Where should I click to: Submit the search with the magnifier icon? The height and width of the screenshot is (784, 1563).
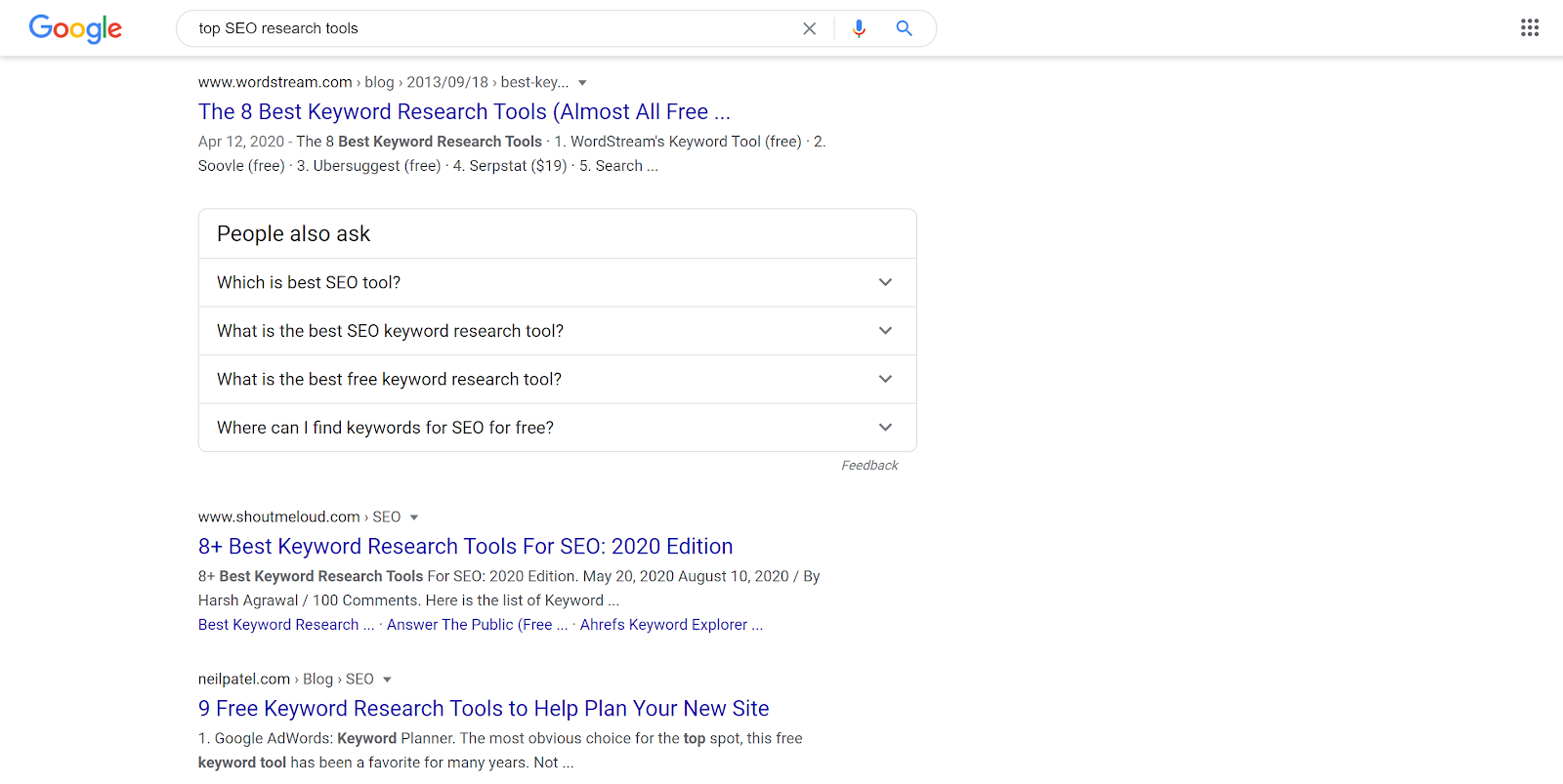[904, 28]
